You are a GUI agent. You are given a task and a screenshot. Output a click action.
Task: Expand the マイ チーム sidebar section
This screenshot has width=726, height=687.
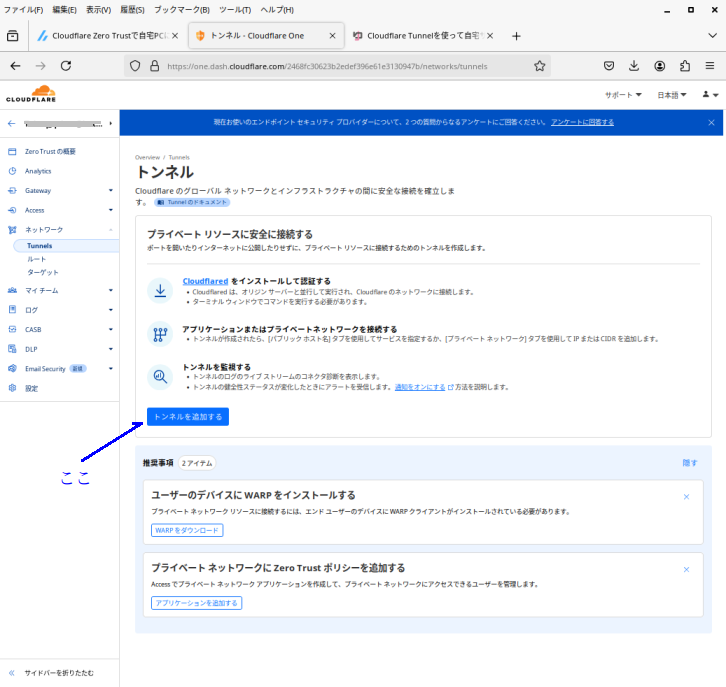(111, 290)
